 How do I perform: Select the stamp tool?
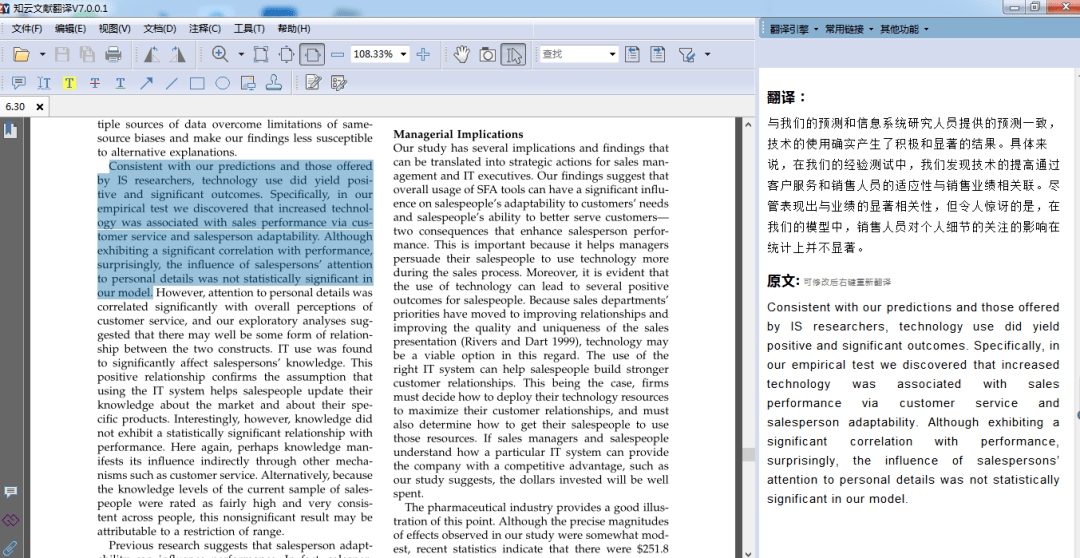pos(273,83)
